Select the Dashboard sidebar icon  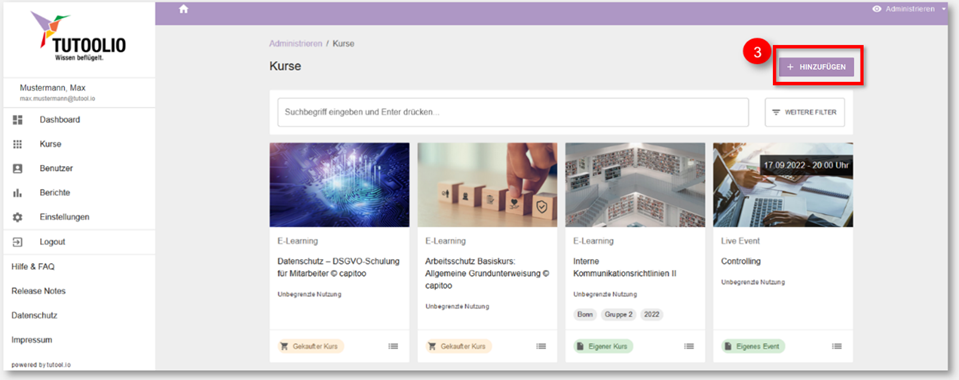click(17, 120)
